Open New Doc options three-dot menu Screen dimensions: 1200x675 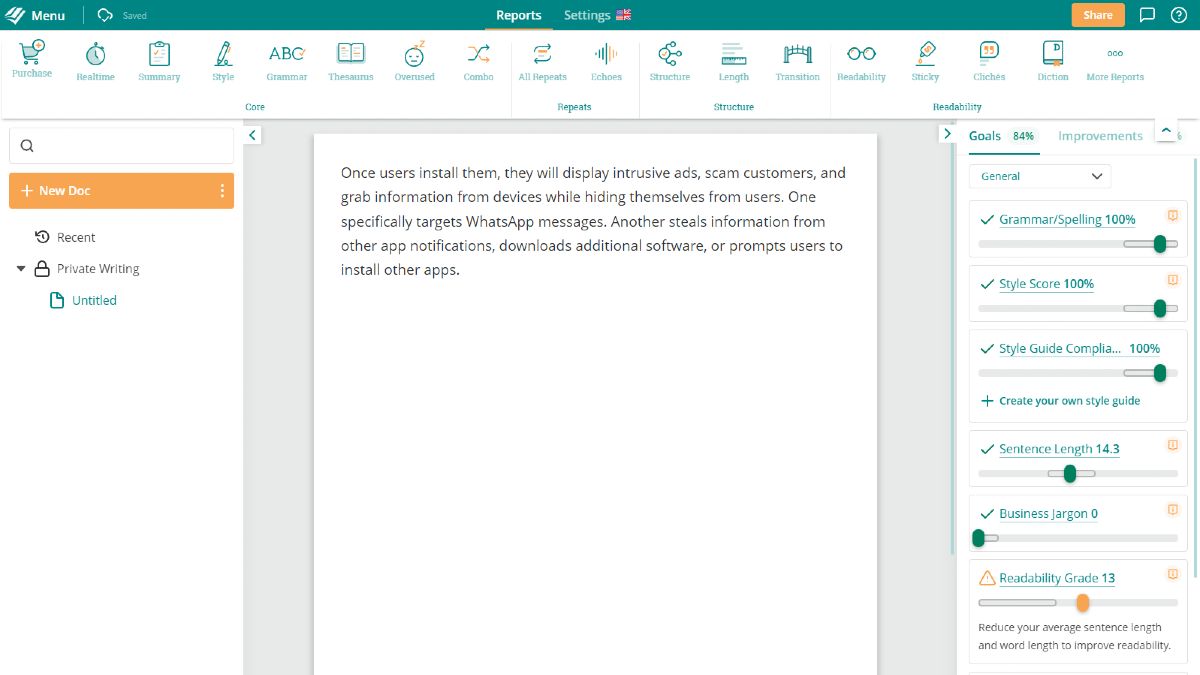pyautogui.click(x=222, y=191)
